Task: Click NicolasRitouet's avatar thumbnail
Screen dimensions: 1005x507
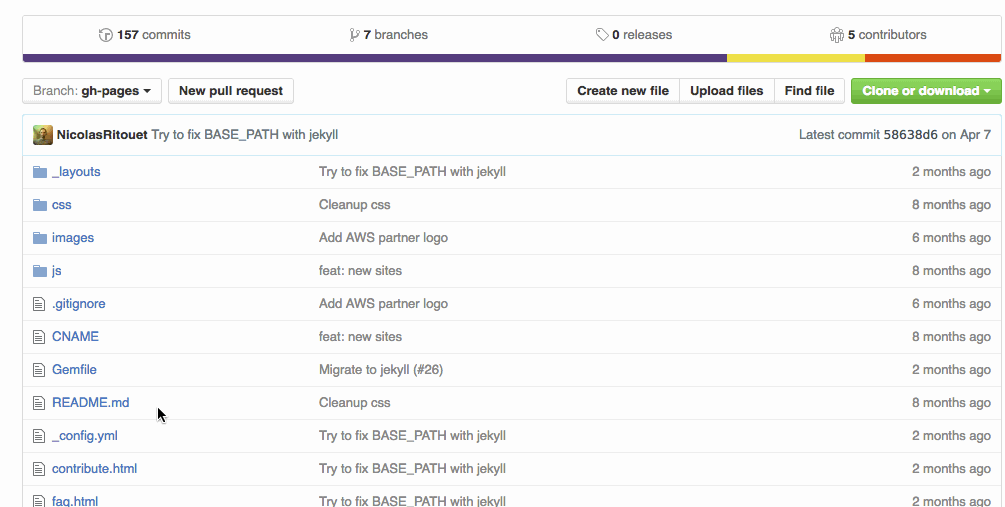Action: coord(43,135)
